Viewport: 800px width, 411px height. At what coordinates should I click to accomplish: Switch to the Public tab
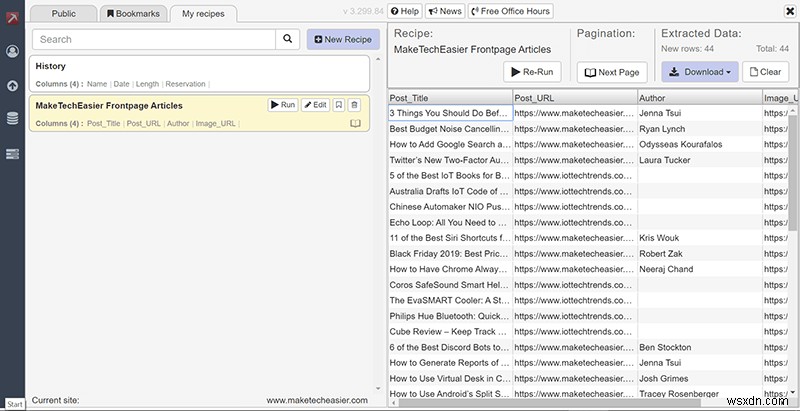(x=64, y=14)
